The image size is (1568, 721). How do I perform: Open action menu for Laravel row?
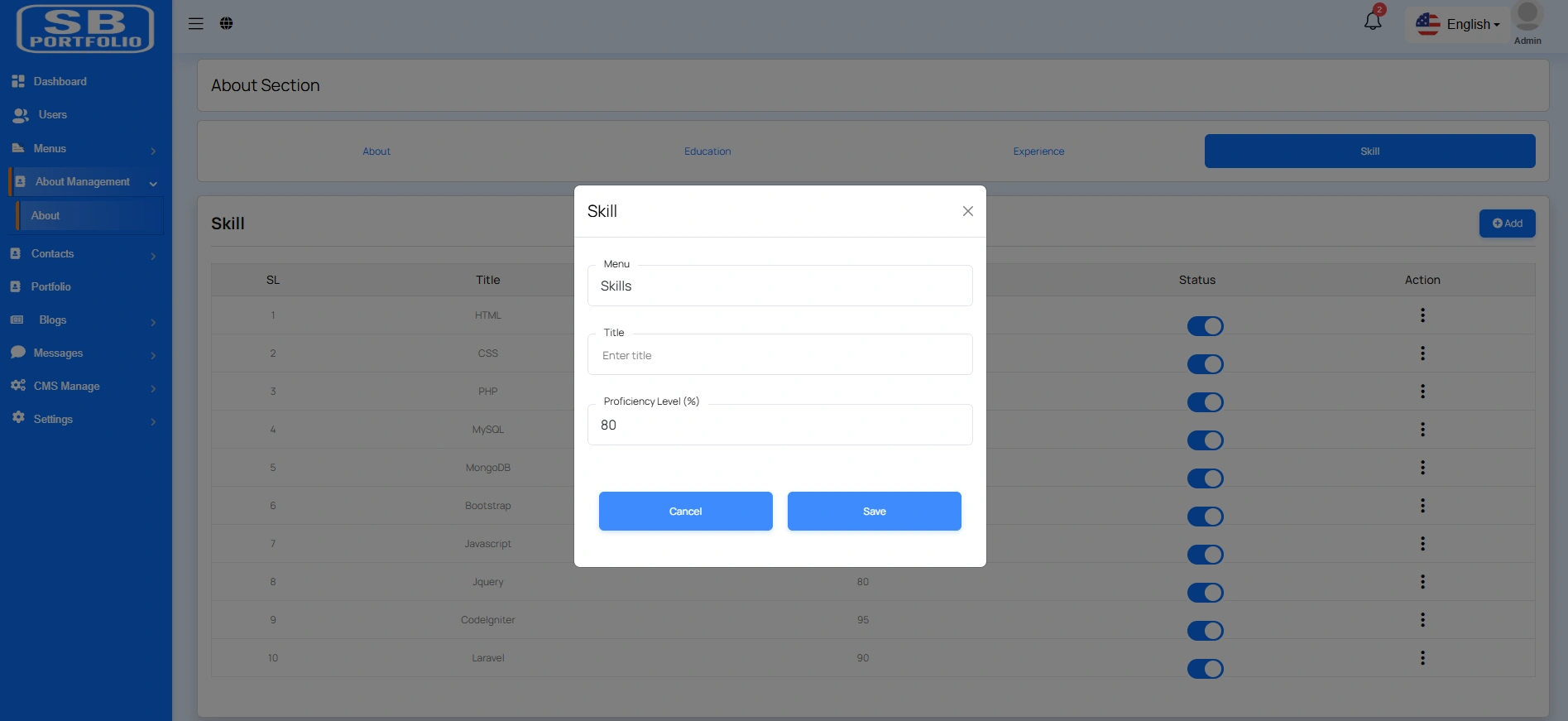[1422, 658]
